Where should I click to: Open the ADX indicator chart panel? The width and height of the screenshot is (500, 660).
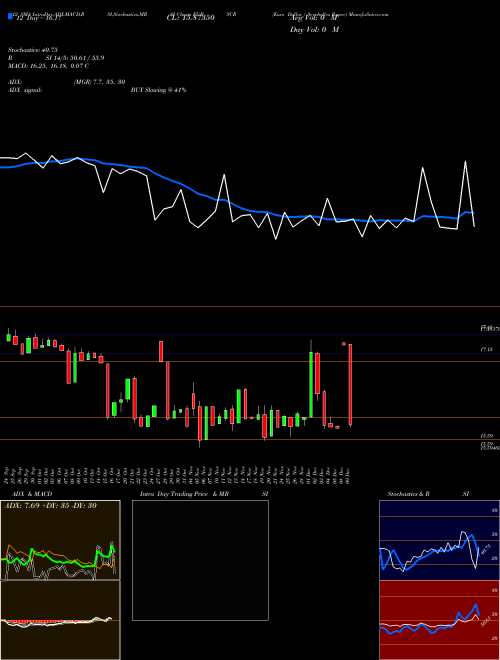click(x=60, y=540)
